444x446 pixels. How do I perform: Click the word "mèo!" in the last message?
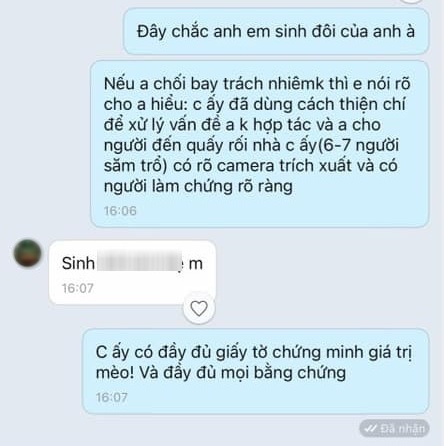115,373
